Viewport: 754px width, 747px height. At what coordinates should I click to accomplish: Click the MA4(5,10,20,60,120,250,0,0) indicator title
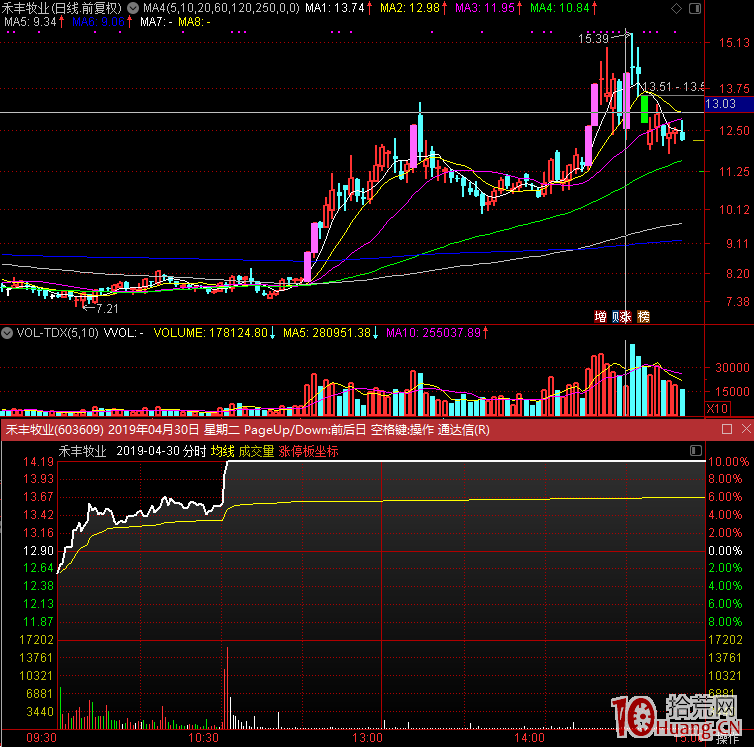221,8
